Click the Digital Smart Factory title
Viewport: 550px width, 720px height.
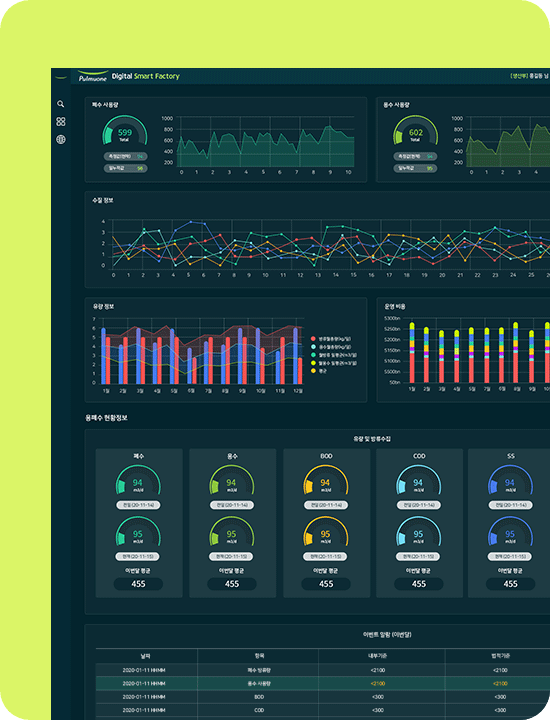[x=146, y=76]
